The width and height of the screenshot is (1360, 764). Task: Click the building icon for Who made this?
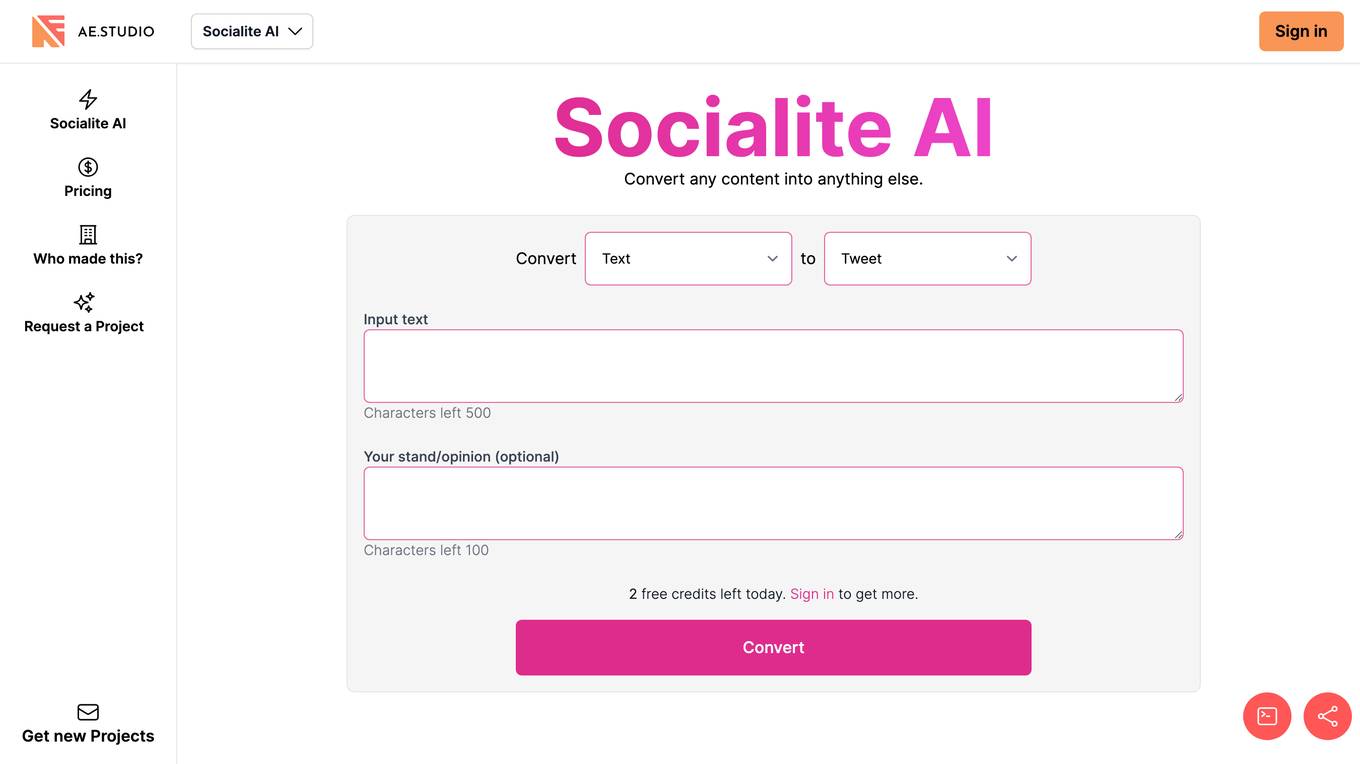coord(87,234)
